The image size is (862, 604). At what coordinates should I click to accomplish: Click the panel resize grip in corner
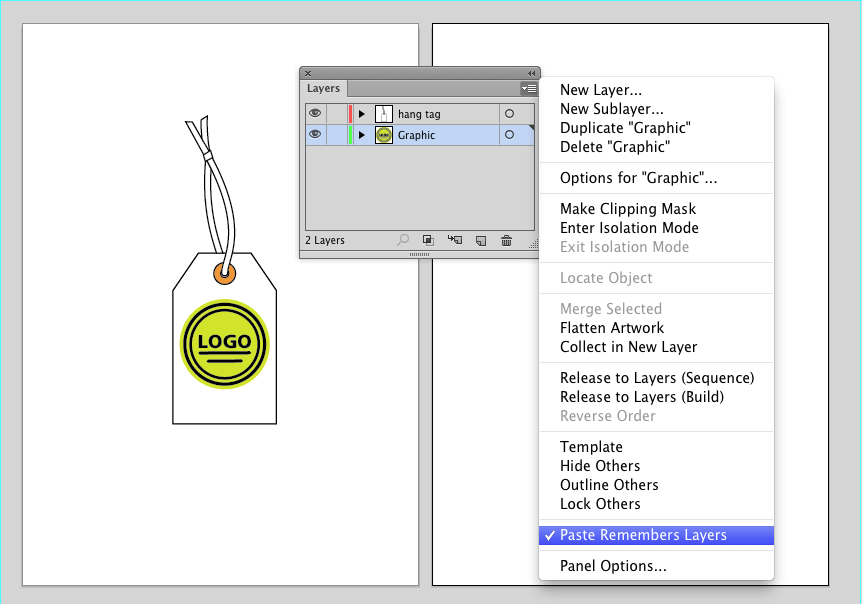coord(533,244)
